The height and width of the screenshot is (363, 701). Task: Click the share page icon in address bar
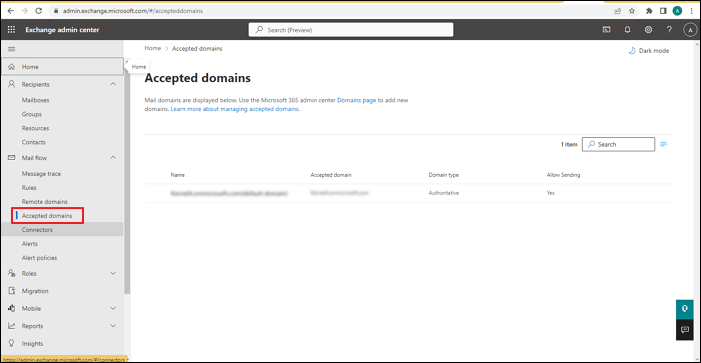[x=618, y=11]
